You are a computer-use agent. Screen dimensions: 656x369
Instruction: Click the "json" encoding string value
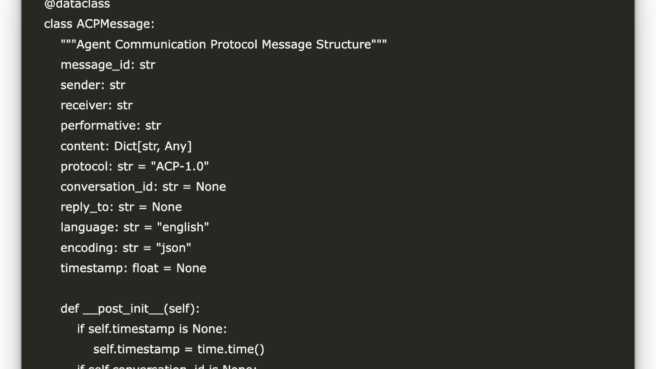(x=174, y=248)
